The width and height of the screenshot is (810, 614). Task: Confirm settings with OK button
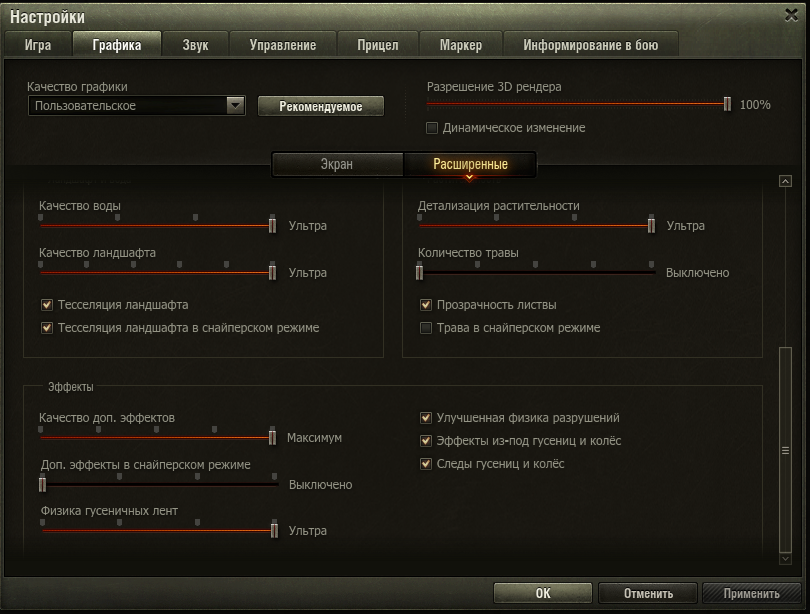coord(543,593)
